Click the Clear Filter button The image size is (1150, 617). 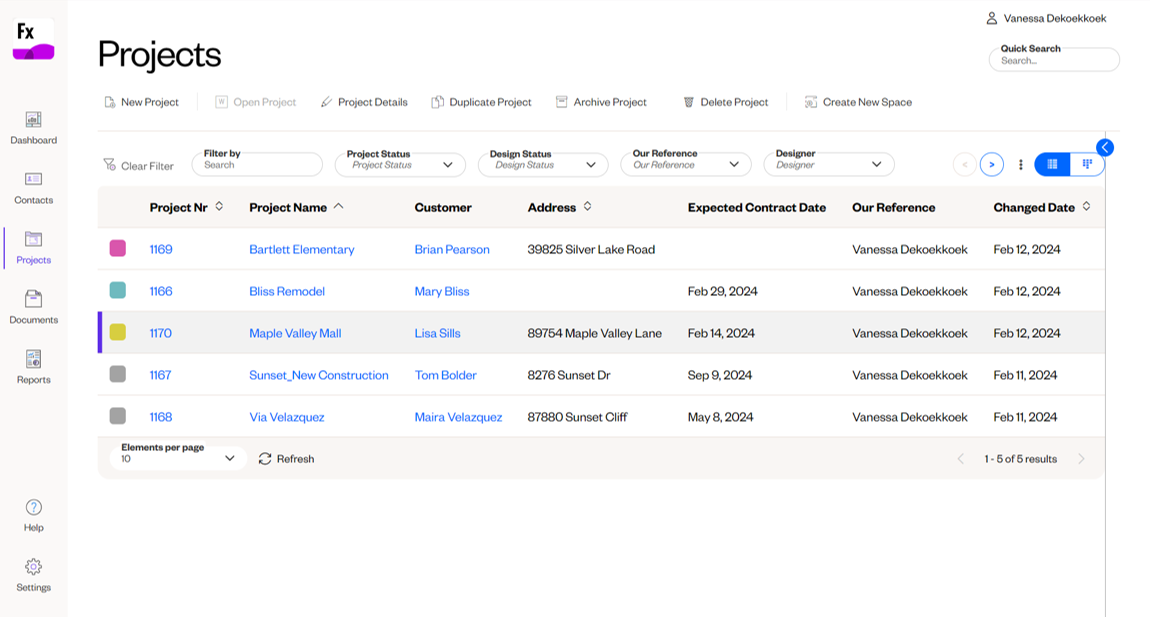click(139, 166)
